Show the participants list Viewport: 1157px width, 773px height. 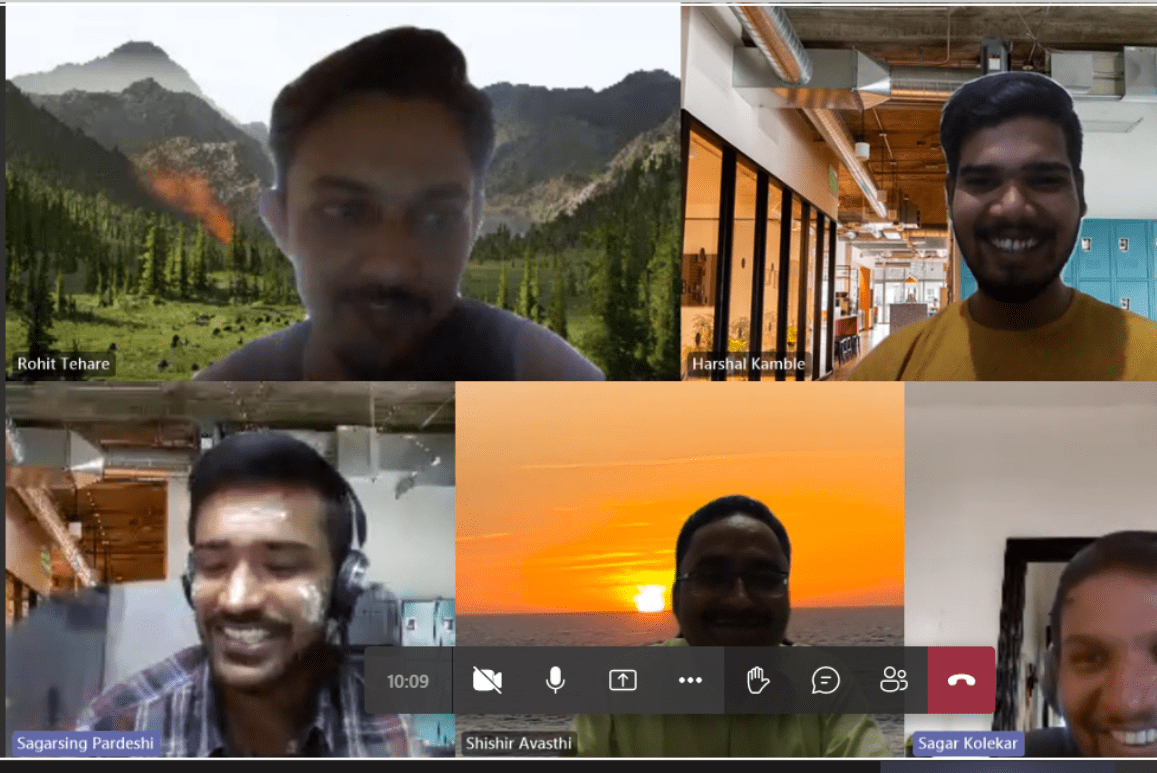pyautogui.click(x=894, y=680)
